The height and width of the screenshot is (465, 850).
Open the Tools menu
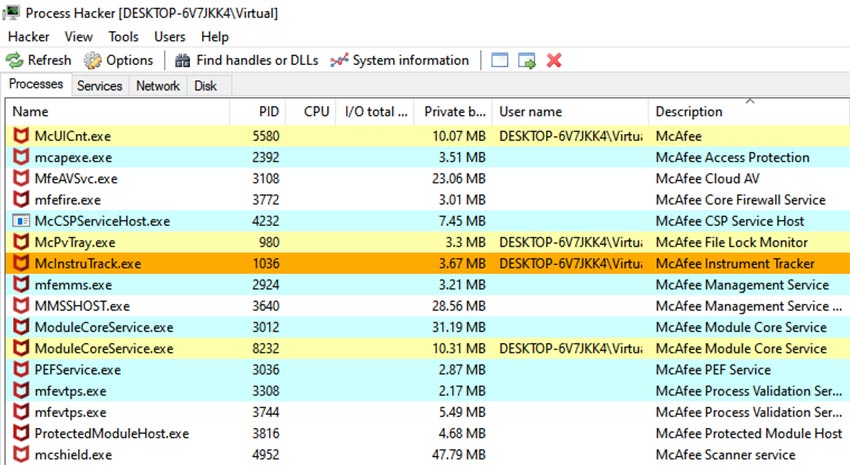point(123,37)
